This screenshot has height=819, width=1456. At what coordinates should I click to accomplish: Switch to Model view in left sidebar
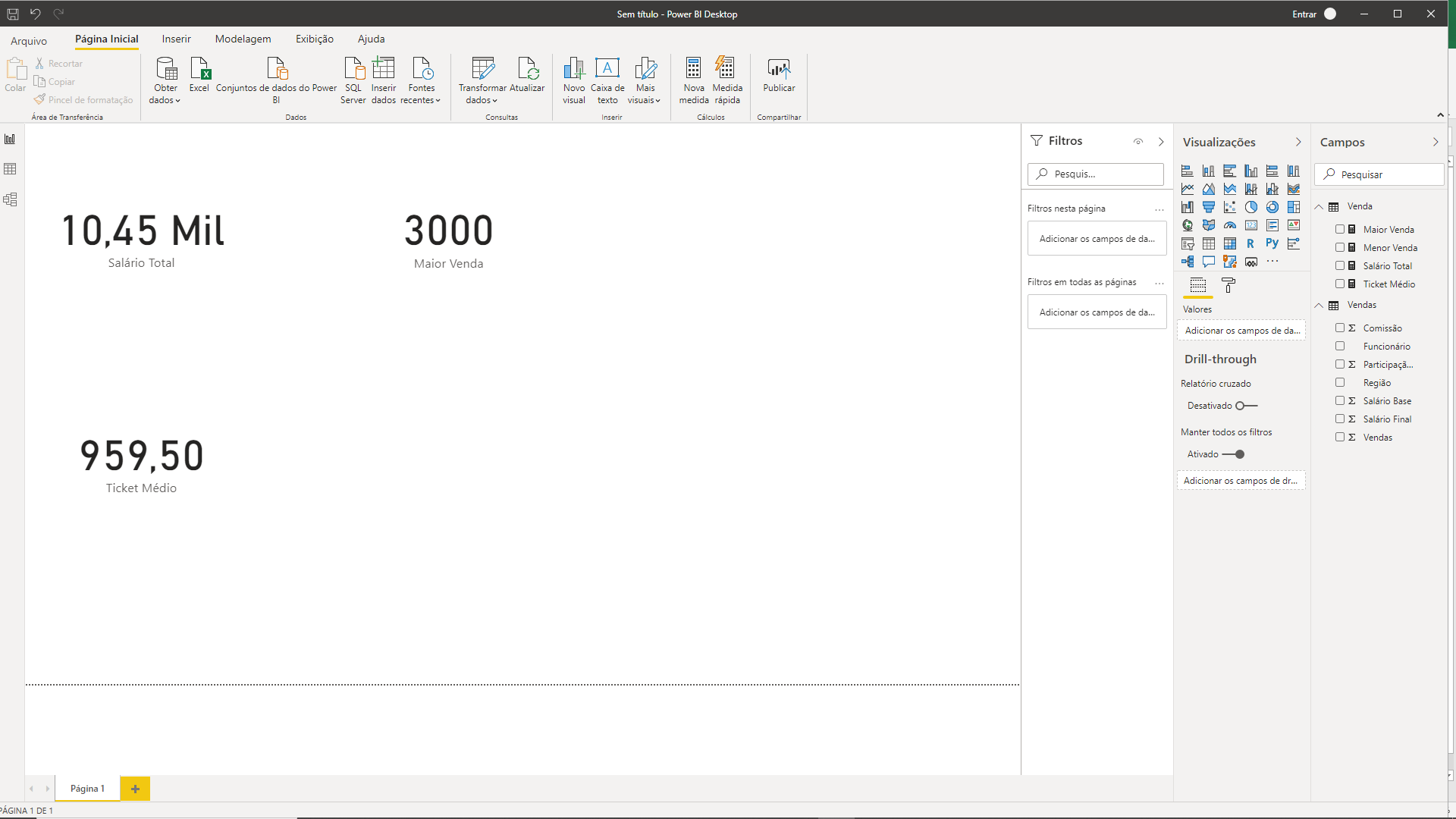click(10, 199)
